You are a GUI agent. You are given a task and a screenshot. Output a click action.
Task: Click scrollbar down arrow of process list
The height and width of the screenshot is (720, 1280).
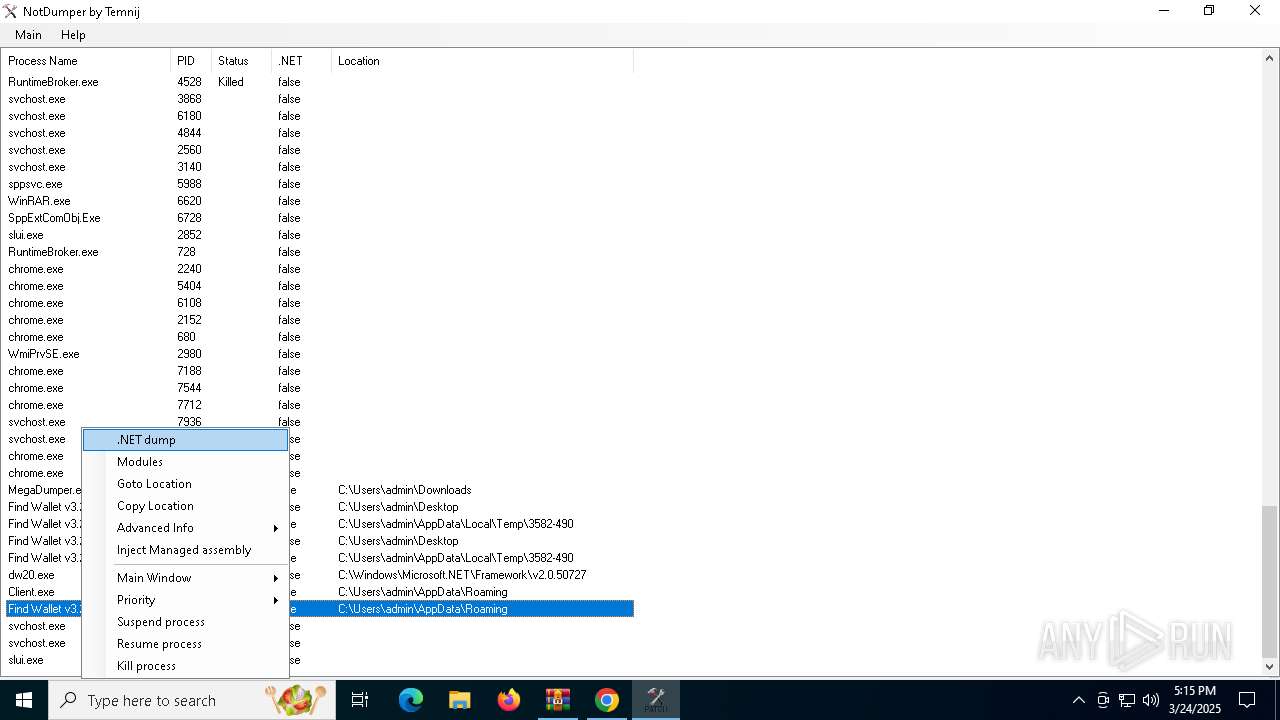point(1270,667)
